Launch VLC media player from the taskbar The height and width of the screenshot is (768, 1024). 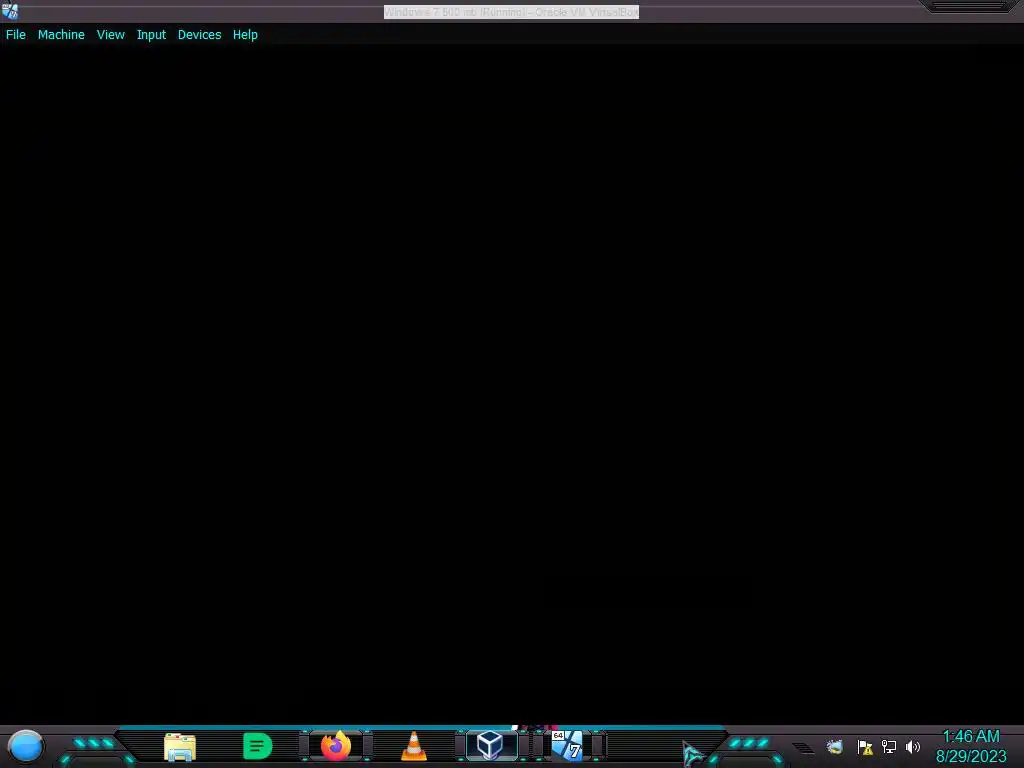[x=413, y=746]
